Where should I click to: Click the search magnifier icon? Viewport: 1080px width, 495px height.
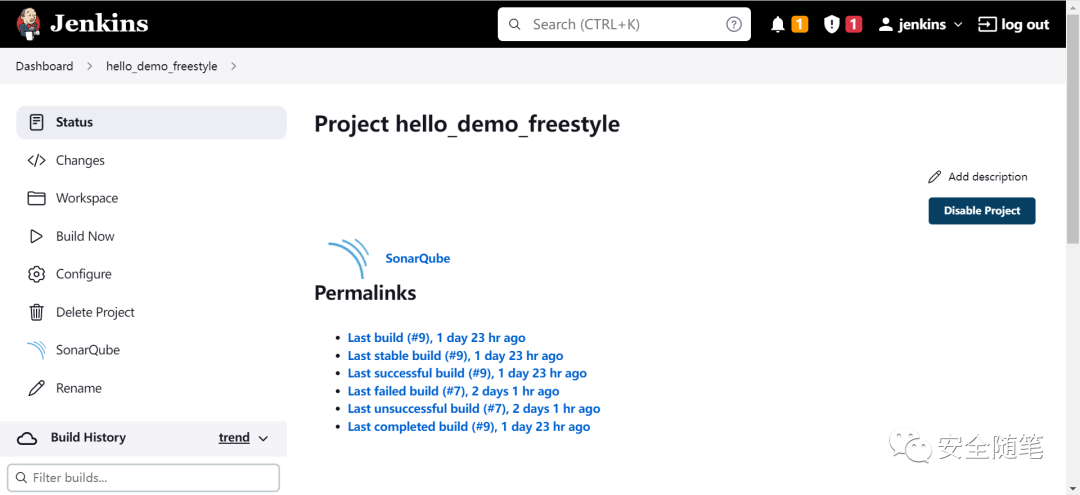pyautogui.click(x=515, y=25)
